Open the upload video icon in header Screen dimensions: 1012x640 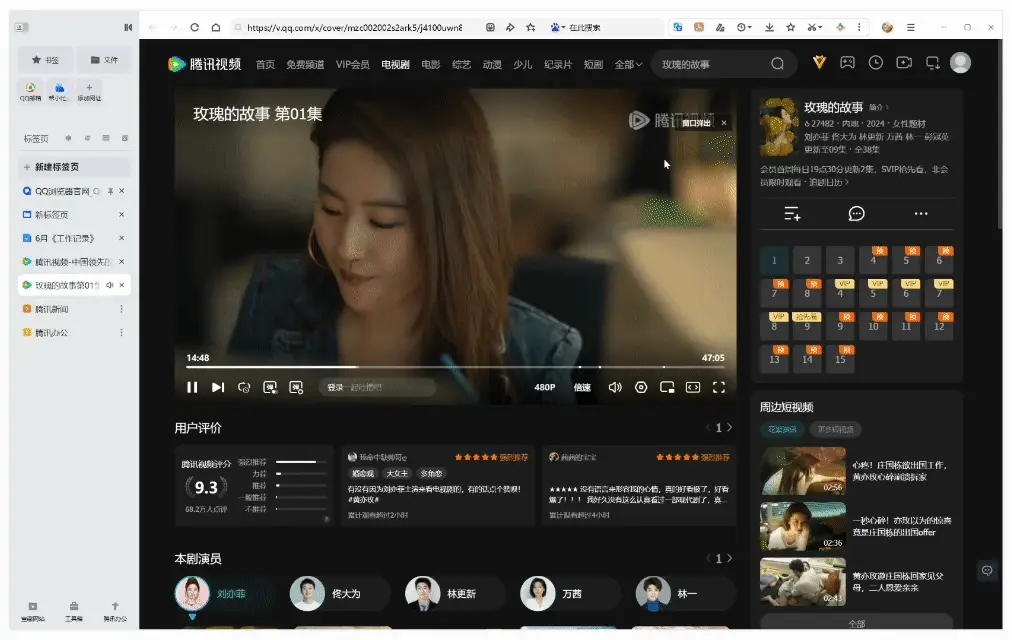pyautogui.click(x=904, y=62)
